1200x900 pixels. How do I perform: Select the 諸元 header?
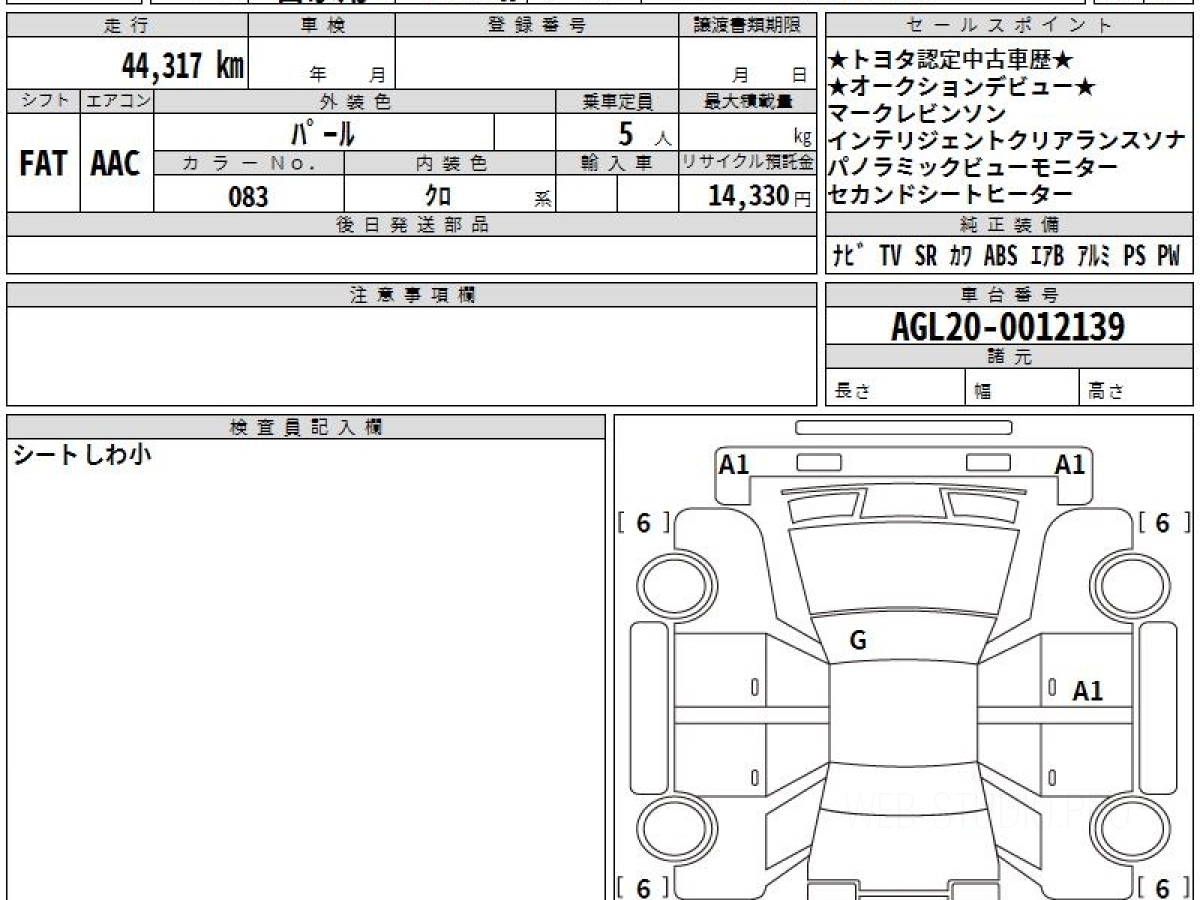point(1010,357)
